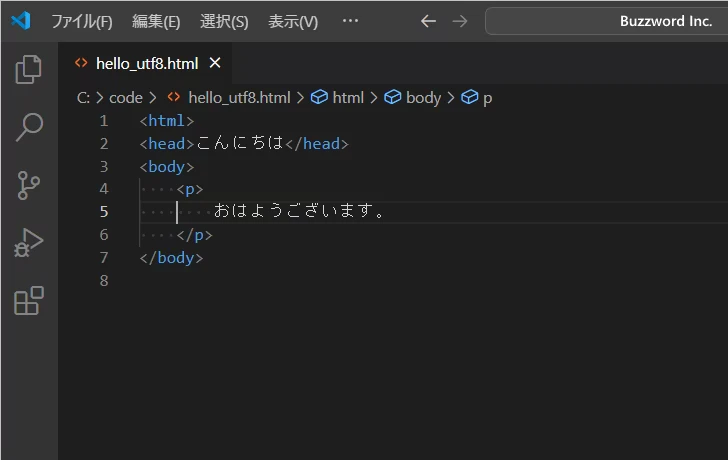
Task: Click the file icon before hello_utf8.html breadcrumb
Action: click(x=174, y=97)
